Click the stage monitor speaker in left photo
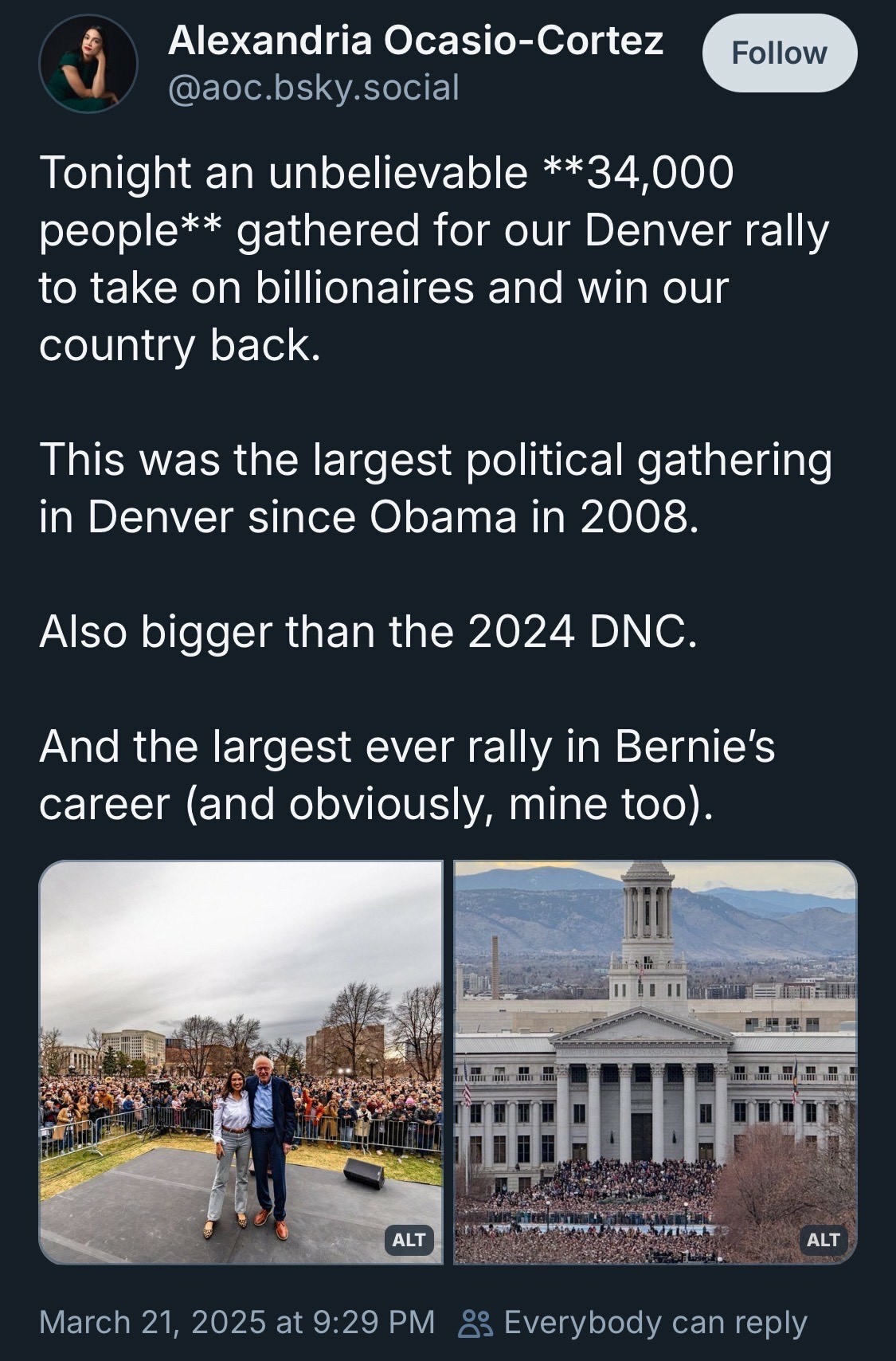This screenshot has width=896, height=1361. click(364, 1173)
